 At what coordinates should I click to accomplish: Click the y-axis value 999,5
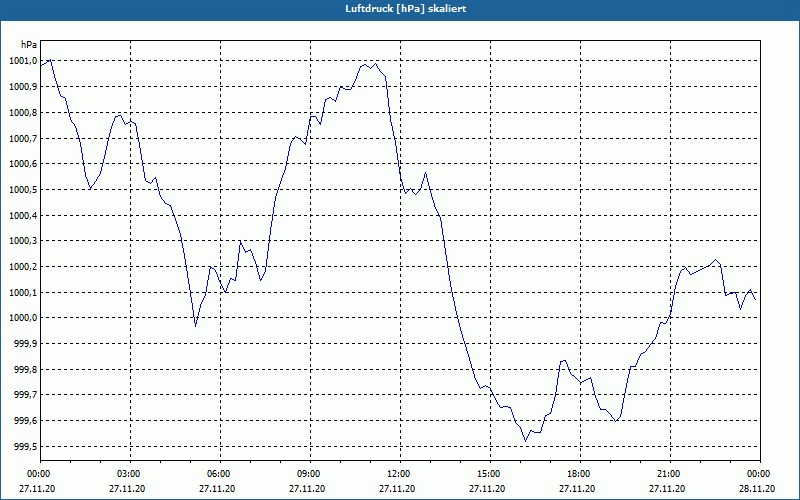point(26,446)
